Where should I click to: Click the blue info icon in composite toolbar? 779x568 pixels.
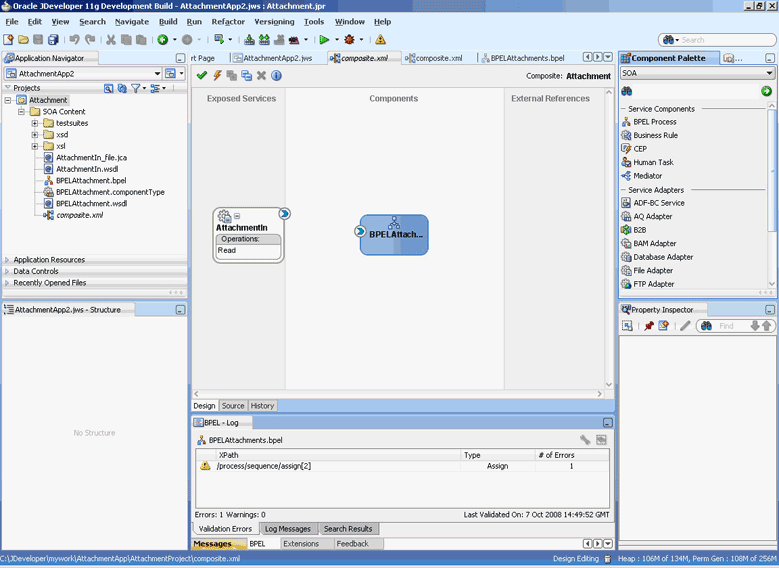pyautogui.click(x=276, y=76)
